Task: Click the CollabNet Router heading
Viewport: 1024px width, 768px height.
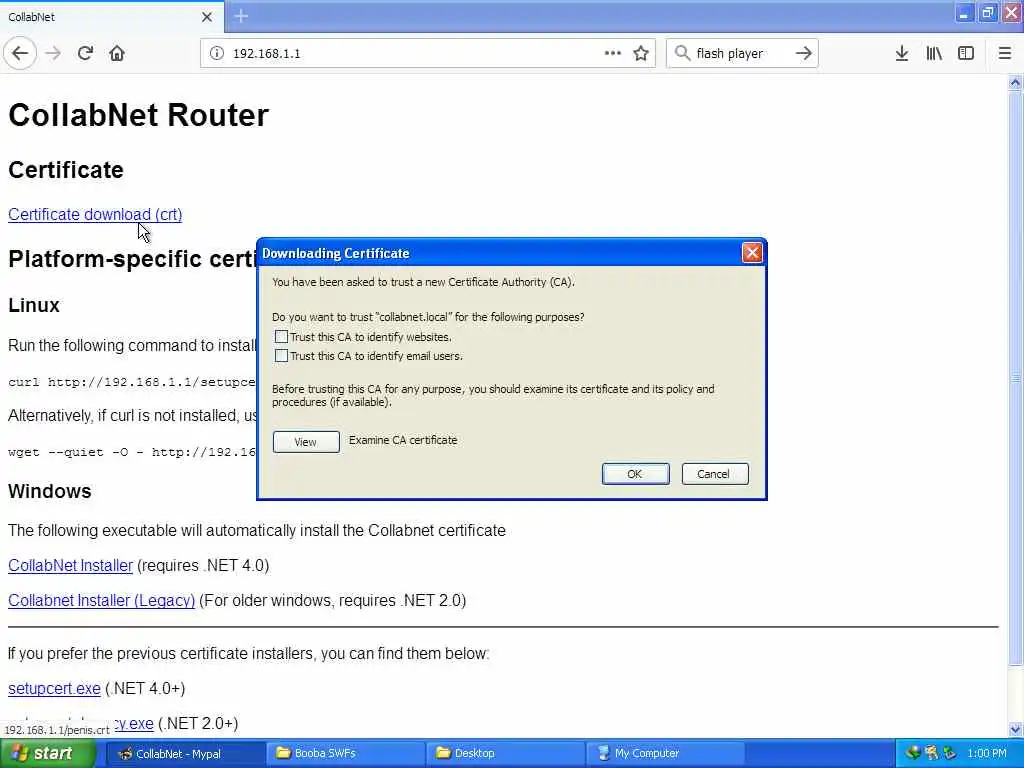Action: tap(138, 115)
